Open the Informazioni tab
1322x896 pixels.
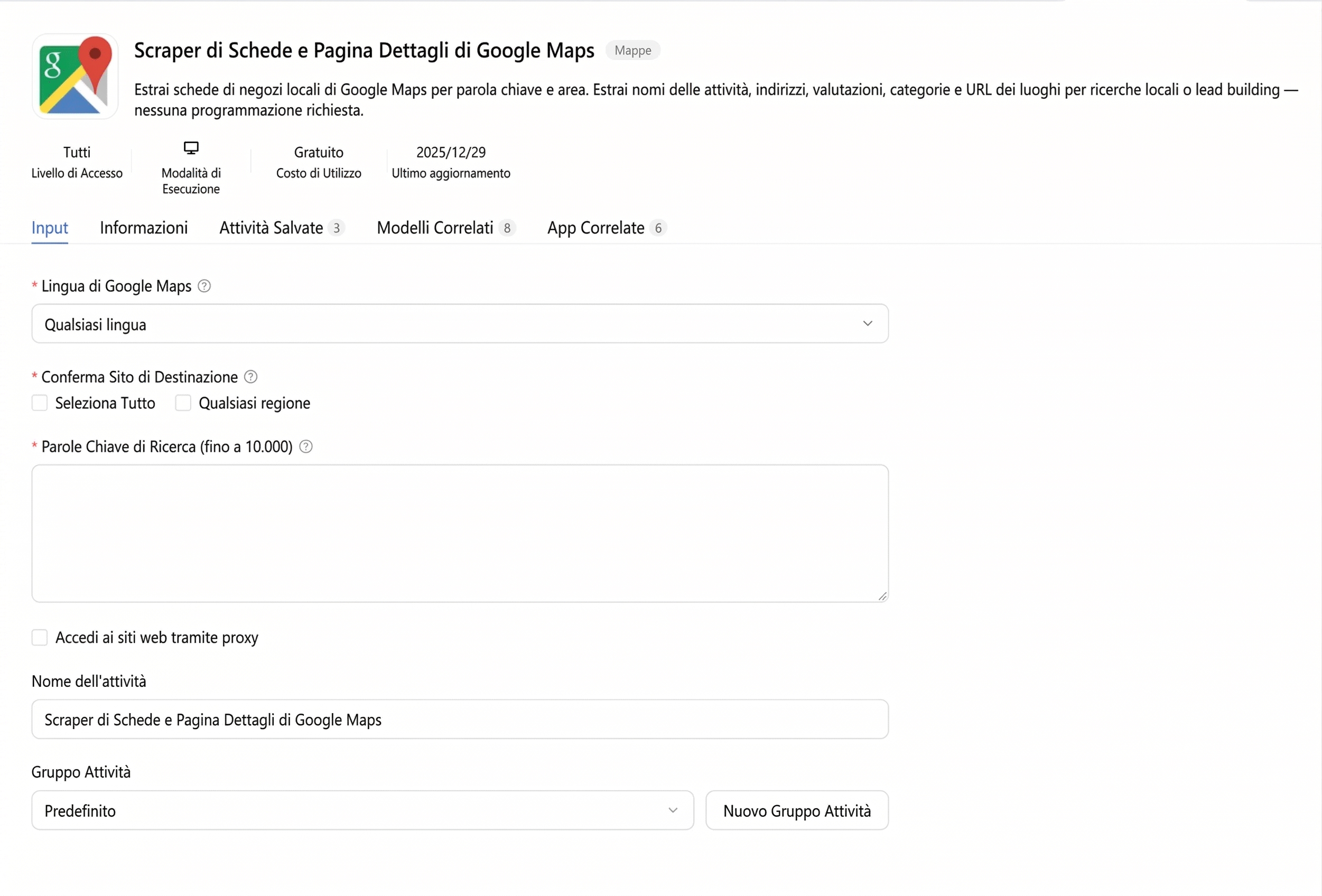[144, 228]
